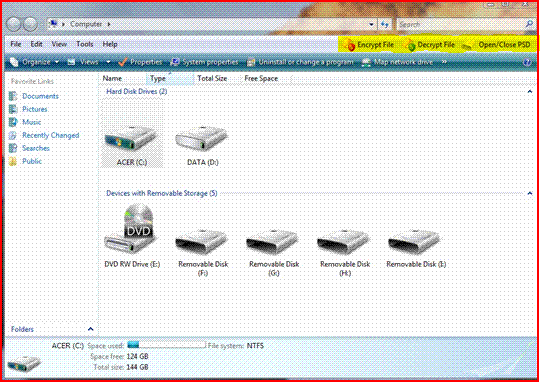Select the DATA (D:) drive

(202, 146)
